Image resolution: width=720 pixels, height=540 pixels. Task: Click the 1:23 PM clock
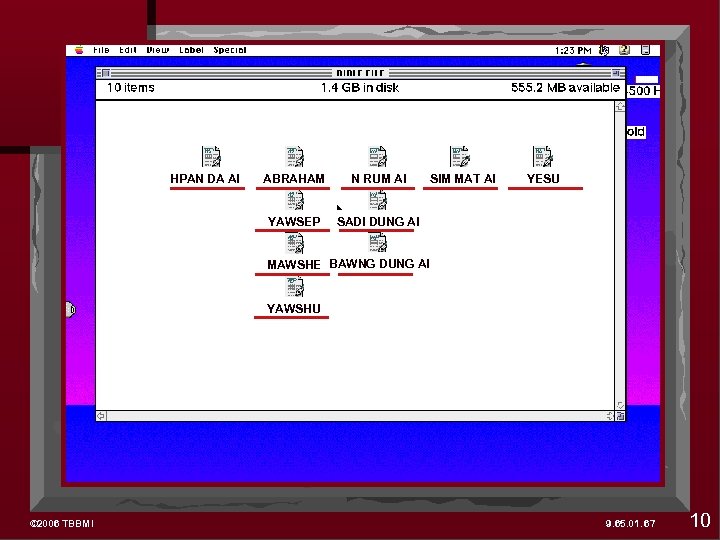click(x=573, y=51)
